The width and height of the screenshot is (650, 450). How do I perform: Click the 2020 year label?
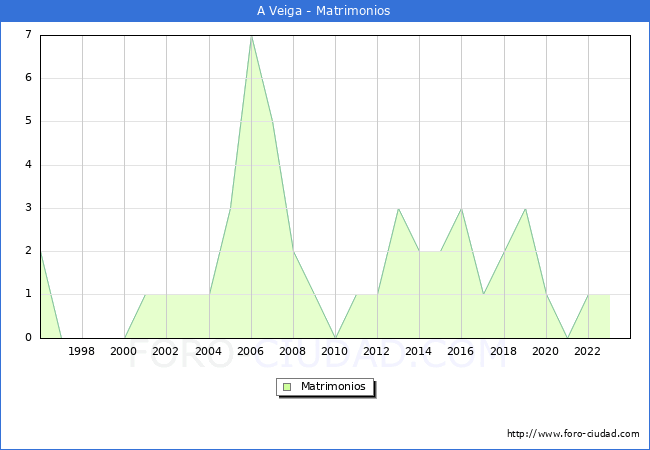click(x=546, y=351)
